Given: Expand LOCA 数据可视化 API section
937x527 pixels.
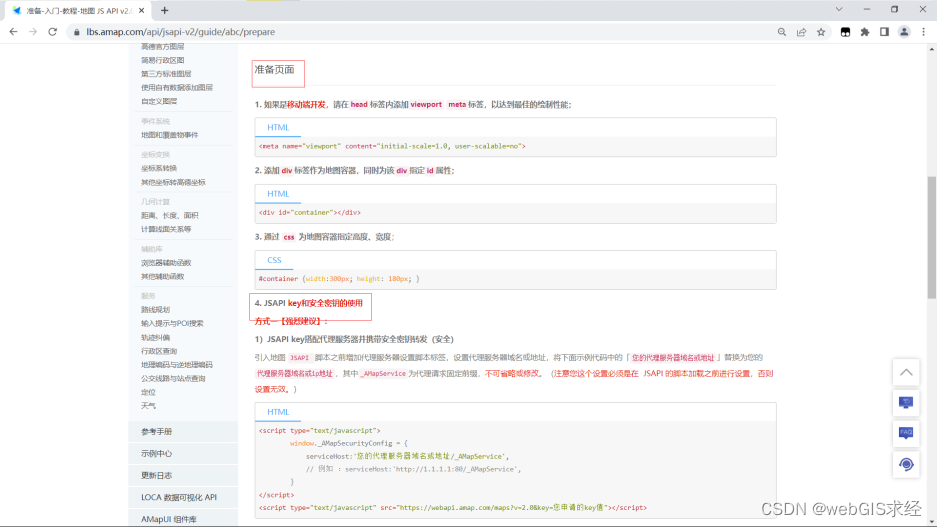Looking at the screenshot, I should click(183, 497).
